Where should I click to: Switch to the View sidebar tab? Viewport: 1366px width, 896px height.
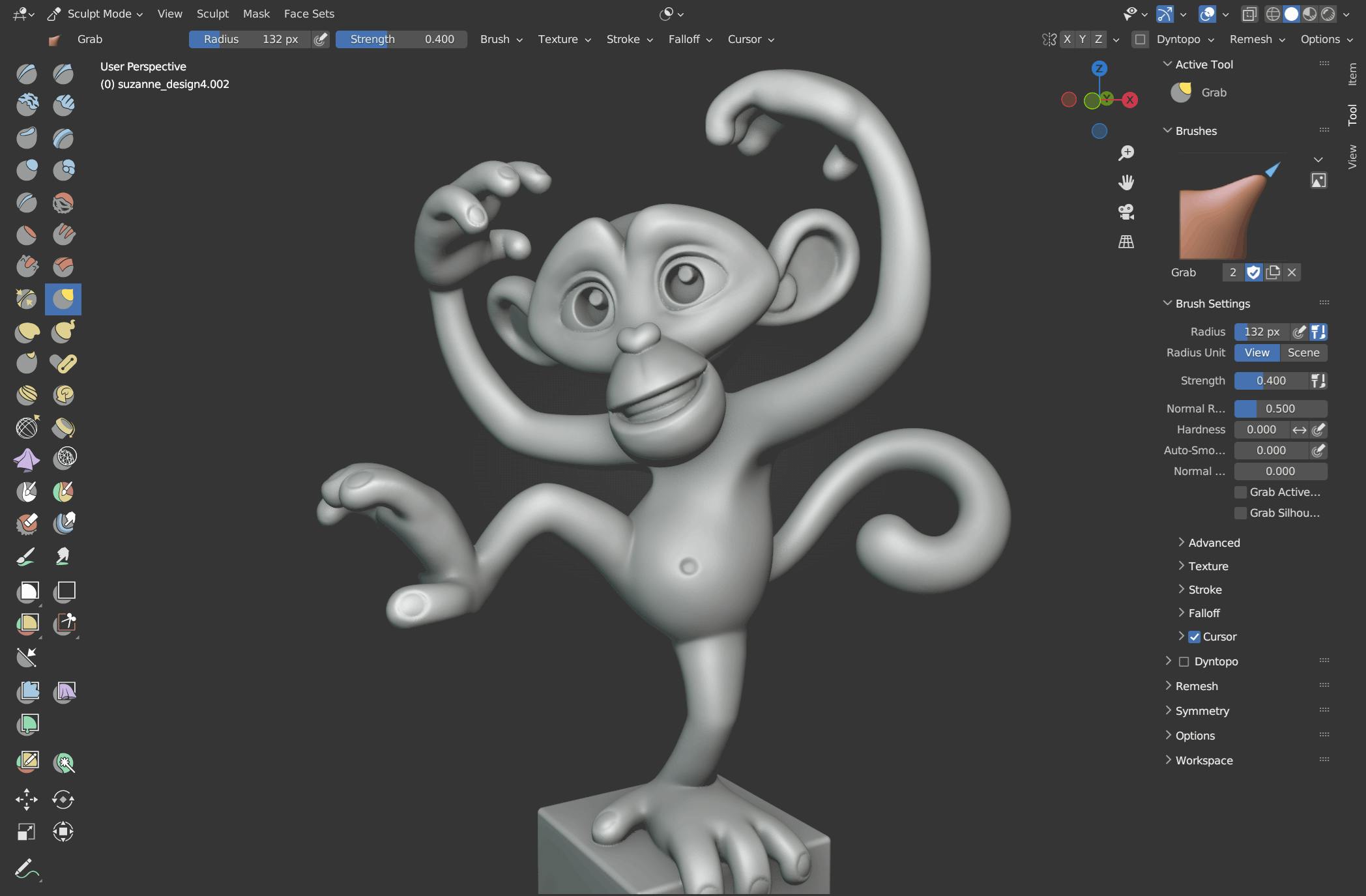point(1352,156)
